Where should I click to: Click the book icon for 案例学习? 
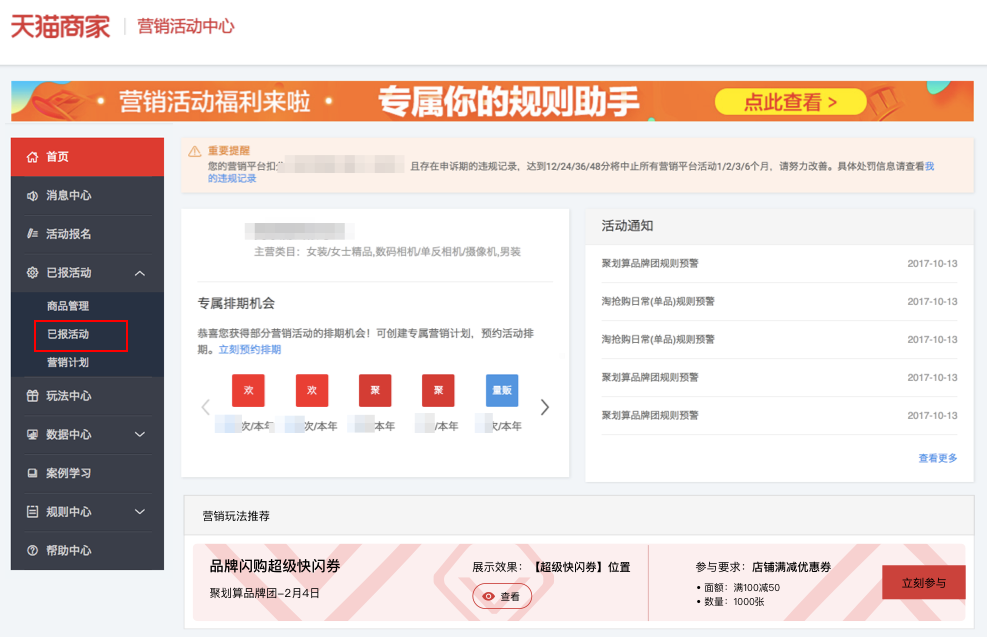tap(32, 473)
